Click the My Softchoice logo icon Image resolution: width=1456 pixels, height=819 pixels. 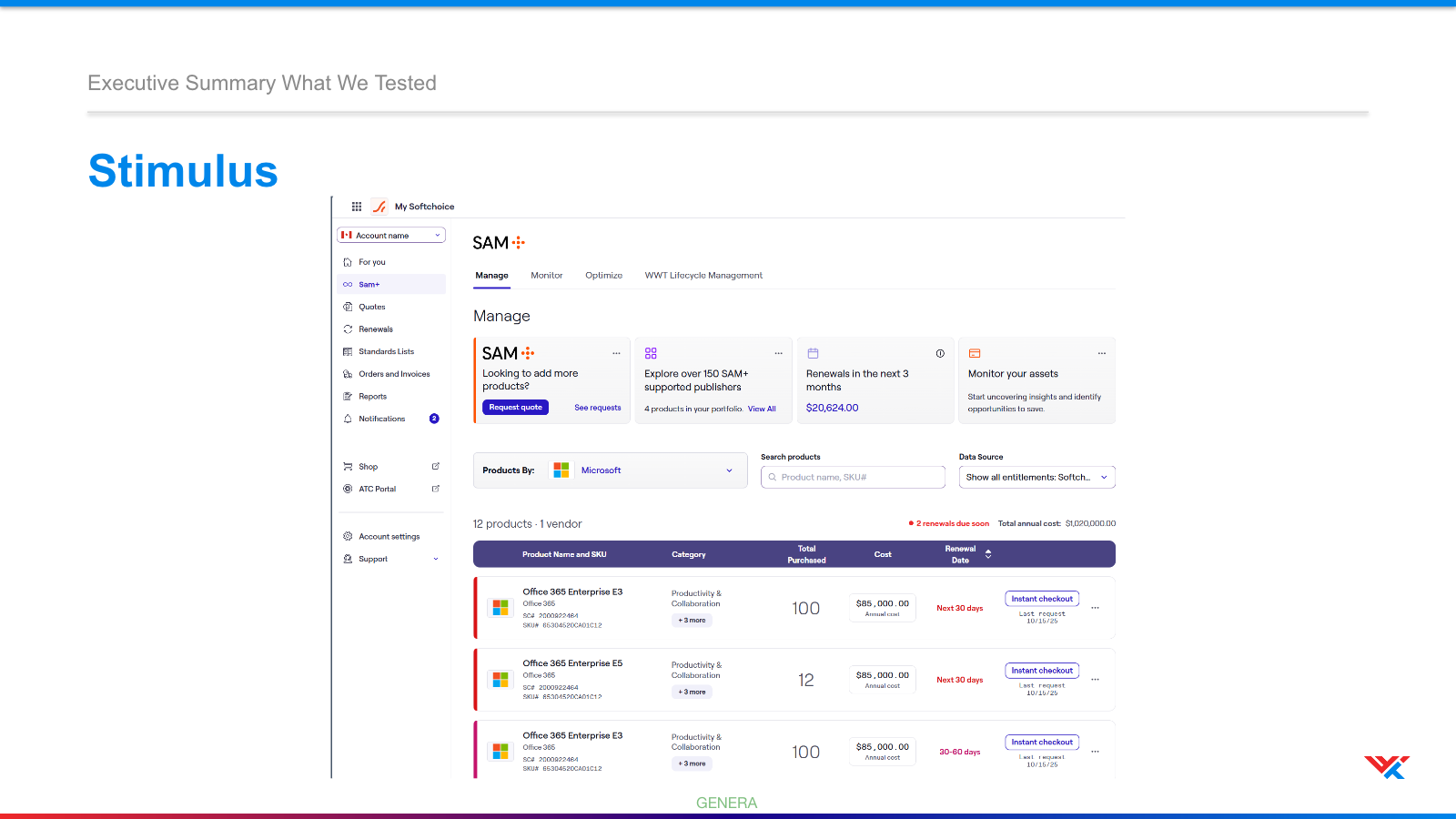379,207
